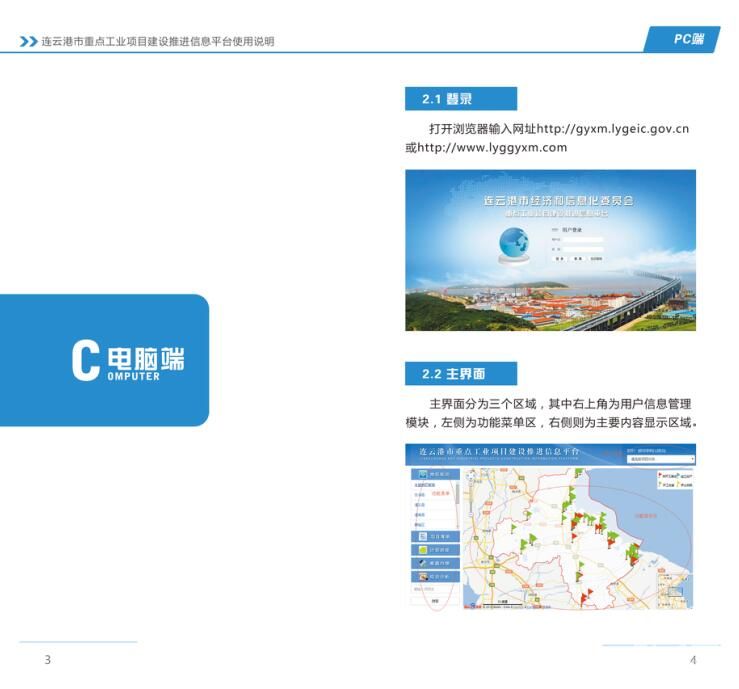Click the map scale bar at bottom left
Image resolution: width=739 pixels, height=689 pixels.
pos(503,603)
